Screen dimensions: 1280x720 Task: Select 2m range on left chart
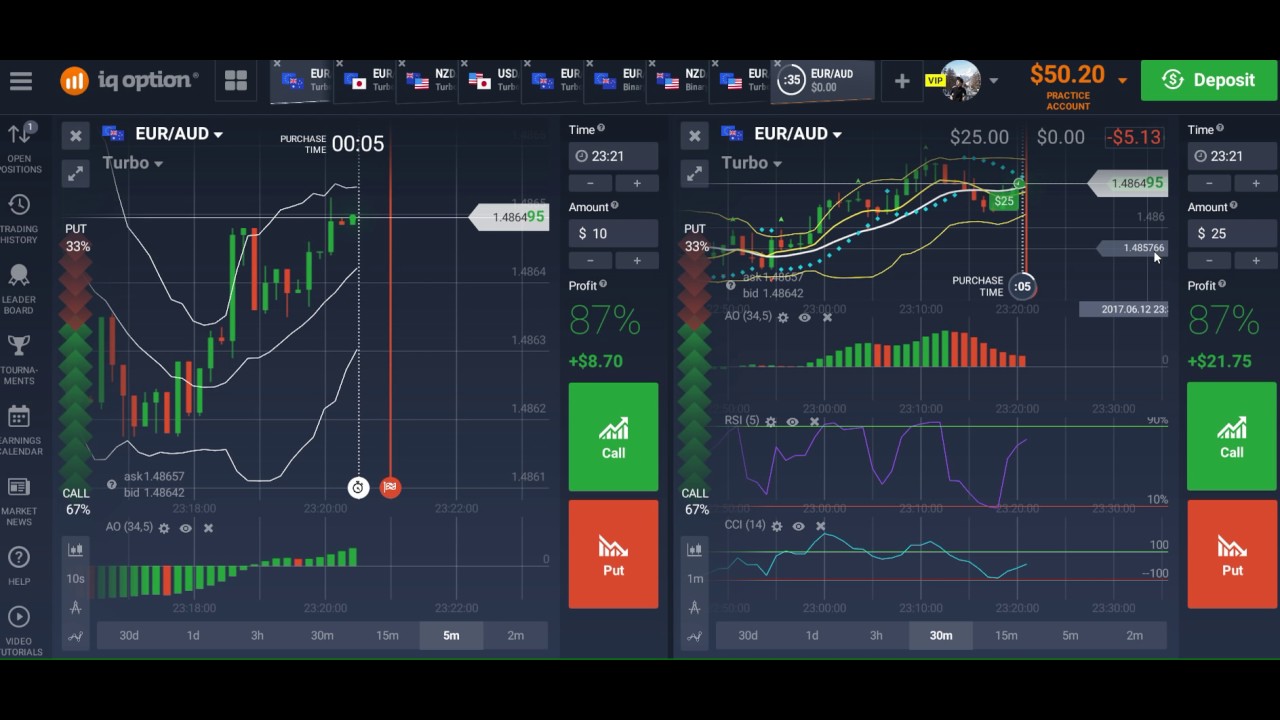click(x=515, y=636)
